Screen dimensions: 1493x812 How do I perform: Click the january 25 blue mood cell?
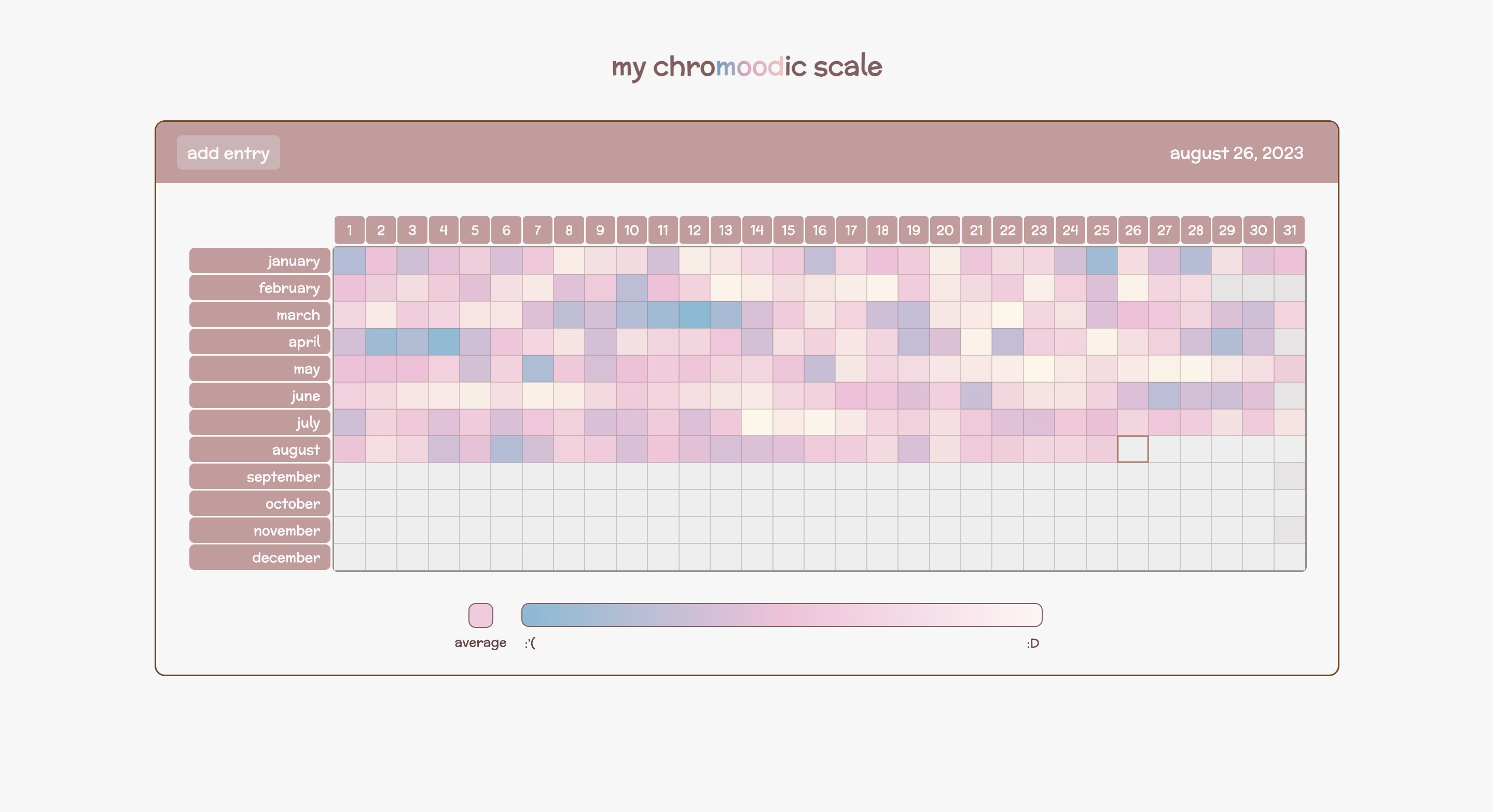pyautogui.click(x=1102, y=261)
